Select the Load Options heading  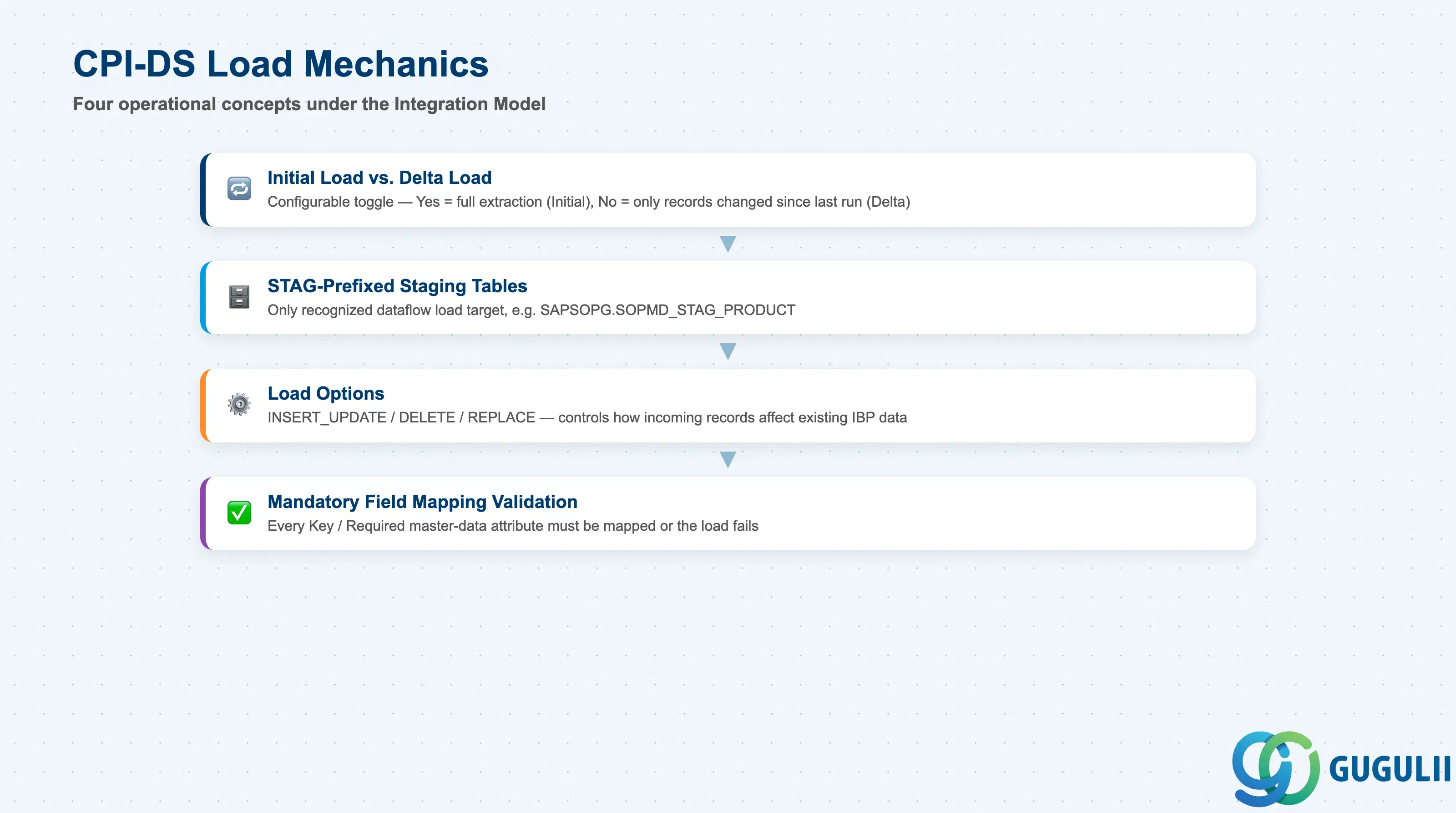pos(326,393)
